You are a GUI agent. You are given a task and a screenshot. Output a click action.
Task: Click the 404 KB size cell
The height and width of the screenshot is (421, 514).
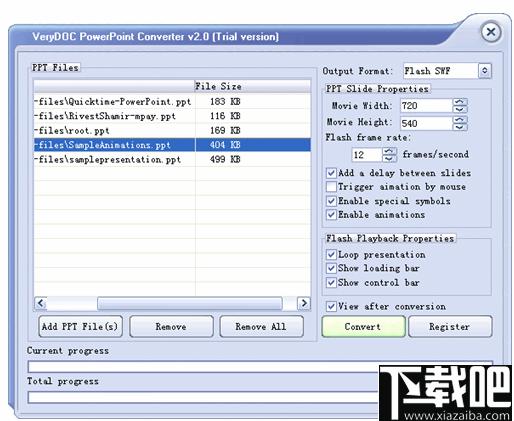click(x=225, y=145)
